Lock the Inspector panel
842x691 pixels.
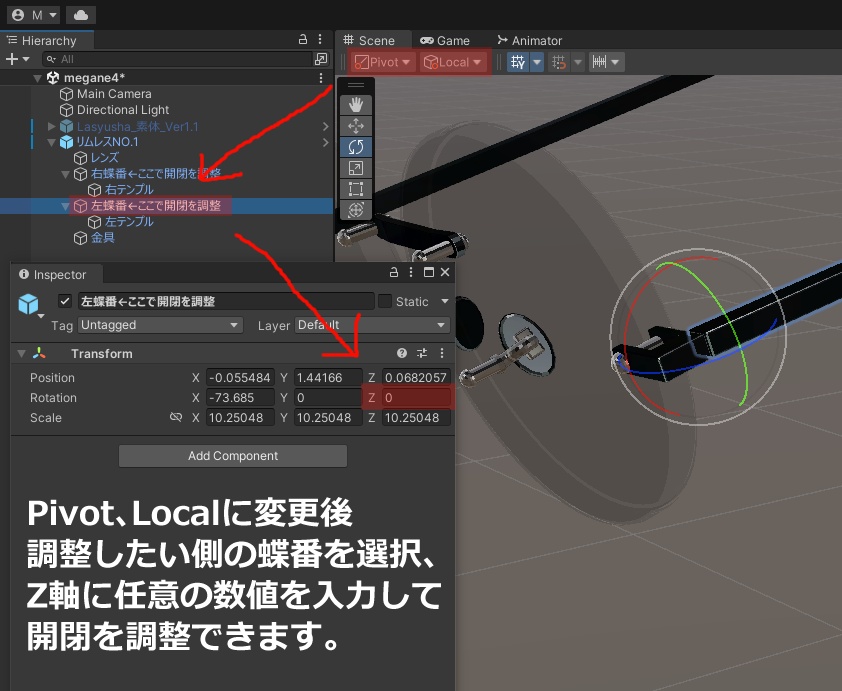point(394,272)
